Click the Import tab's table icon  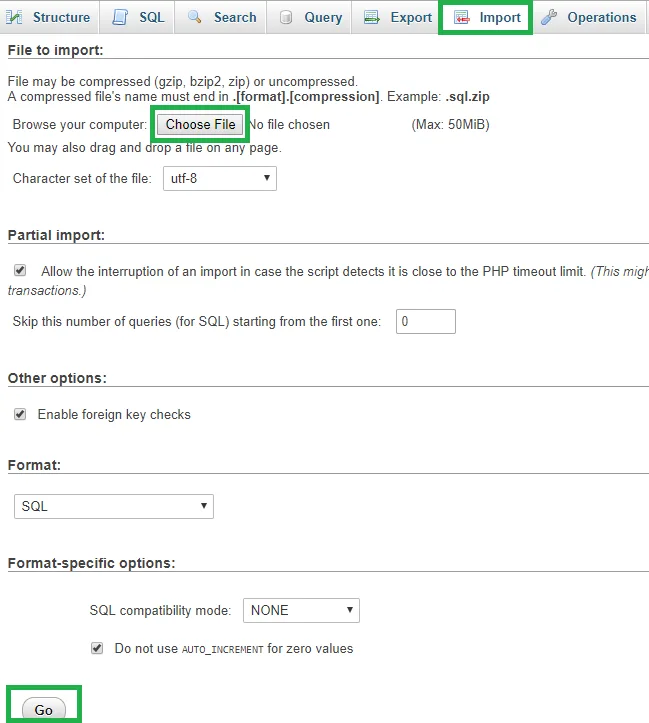[x=461, y=18]
